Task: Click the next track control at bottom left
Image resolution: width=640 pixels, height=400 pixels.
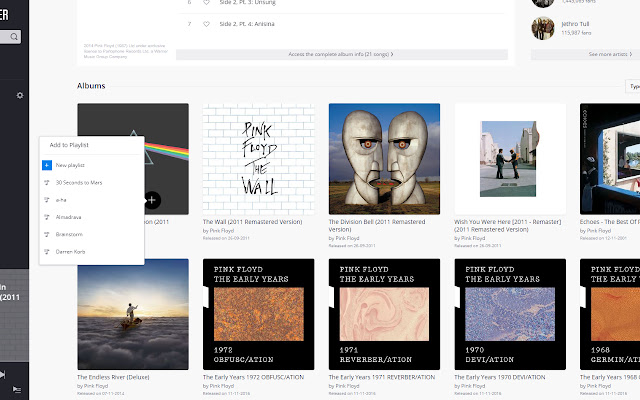Action: point(2,374)
